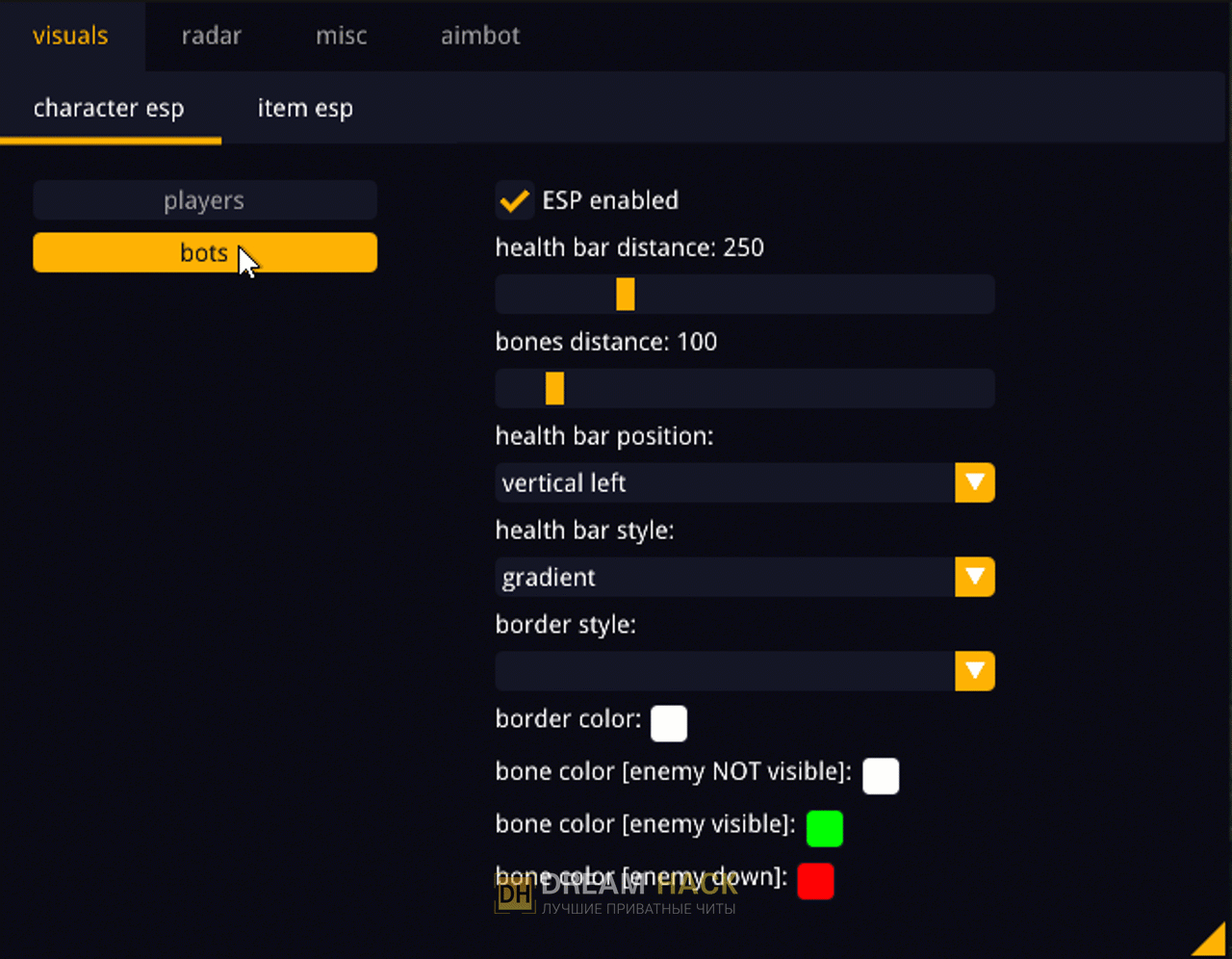Viewport: 1232px width, 959px height.
Task: Pick the border color white swatch
Action: point(669,723)
